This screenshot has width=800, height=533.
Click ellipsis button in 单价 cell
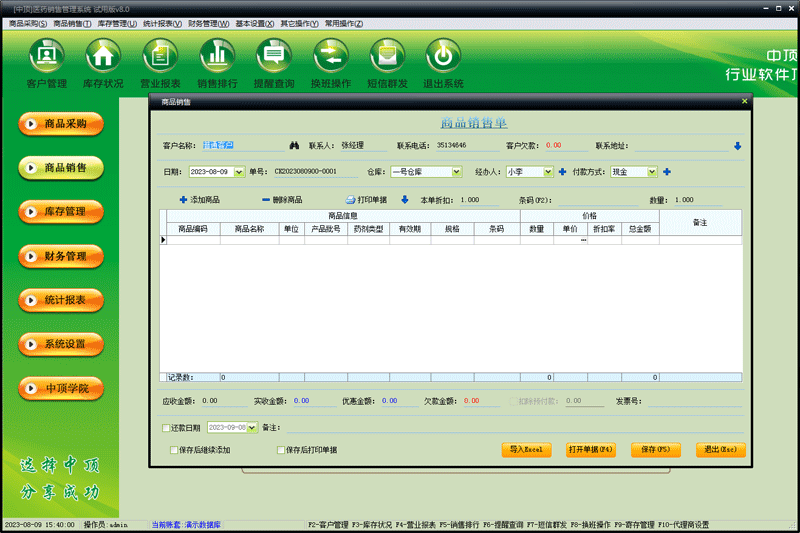[x=583, y=240]
